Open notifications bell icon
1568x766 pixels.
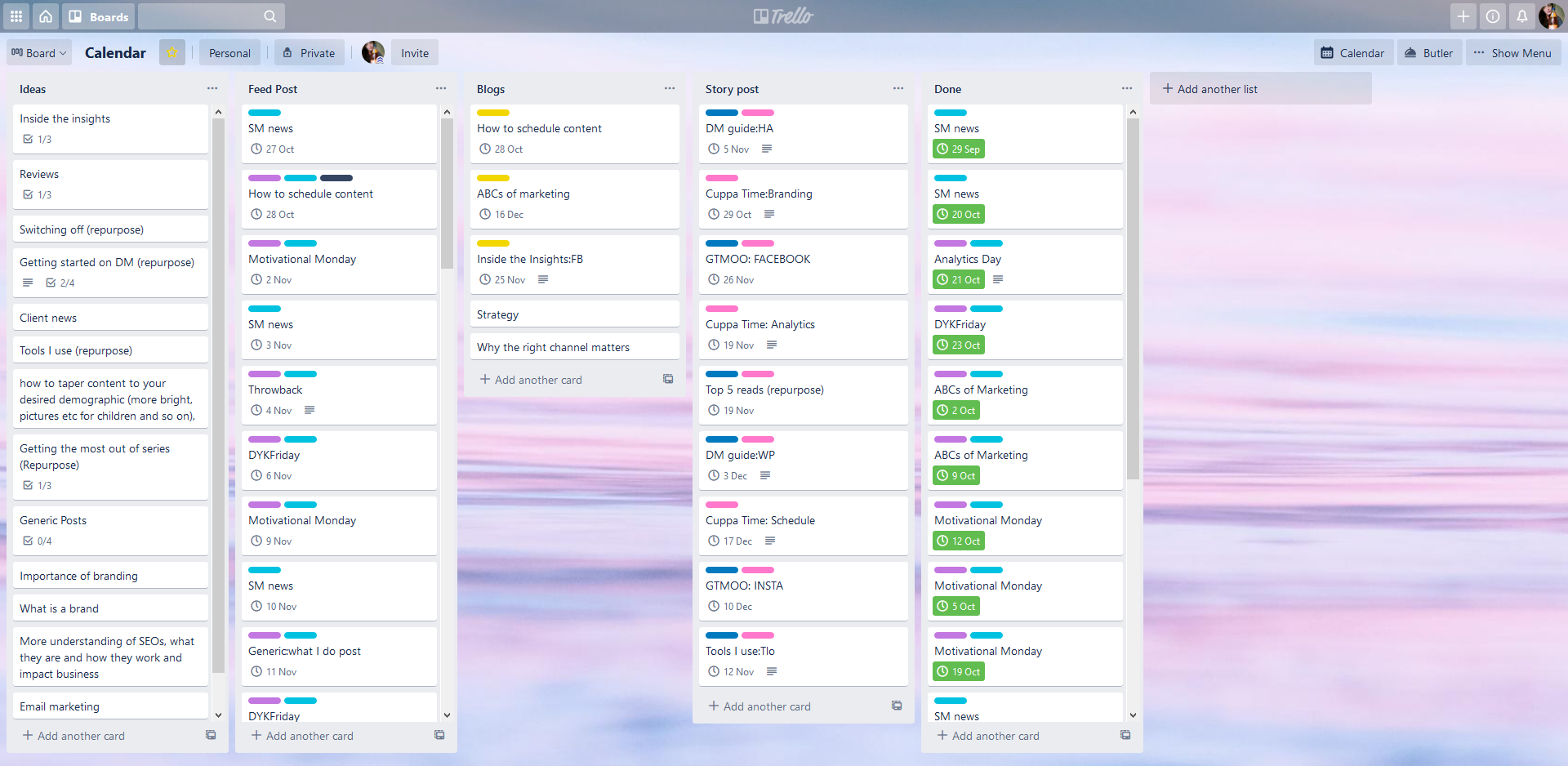click(x=1521, y=16)
